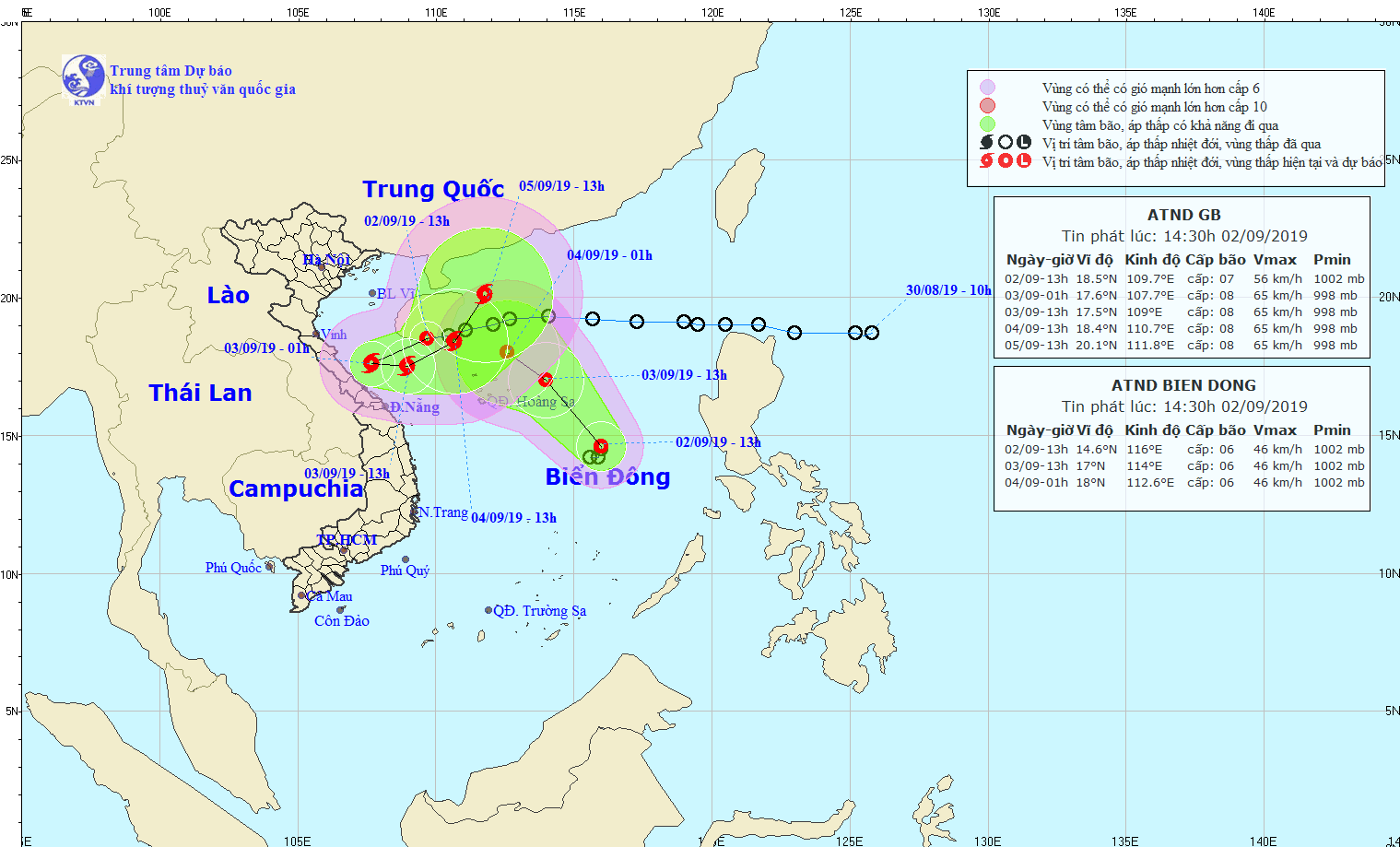The width and height of the screenshot is (1400, 847).
Task: Click the dot marker at Vinh
Action: [316, 335]
